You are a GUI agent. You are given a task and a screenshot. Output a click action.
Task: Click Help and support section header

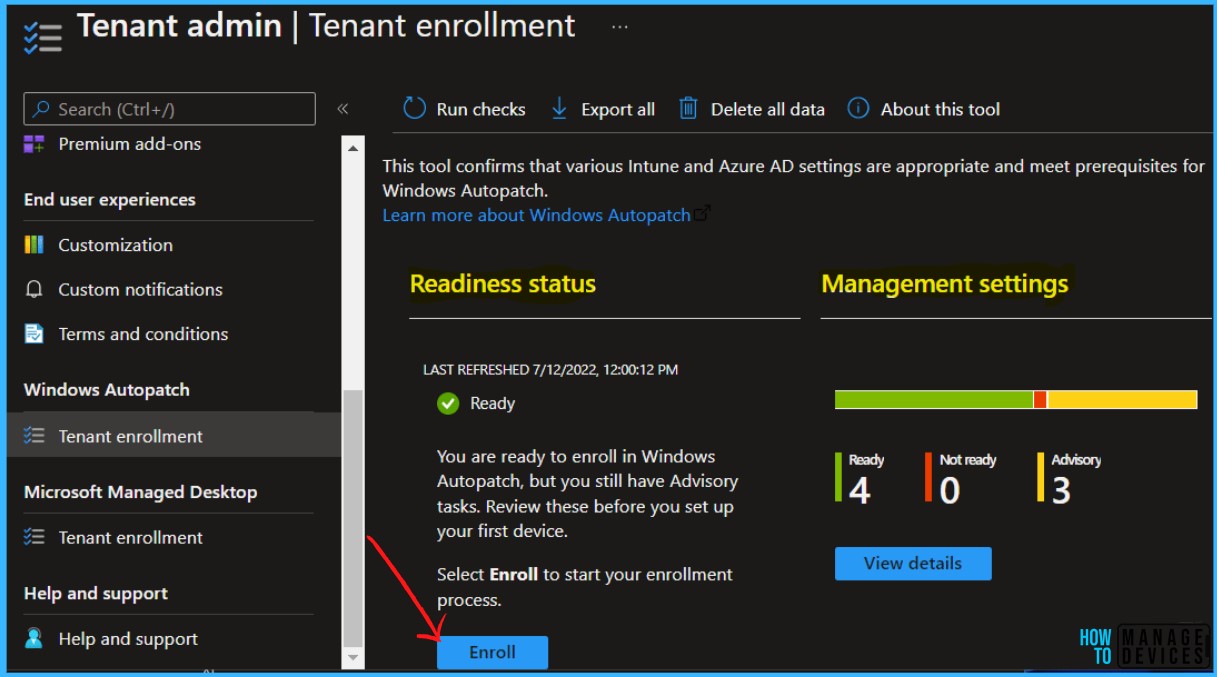(96, 594)
